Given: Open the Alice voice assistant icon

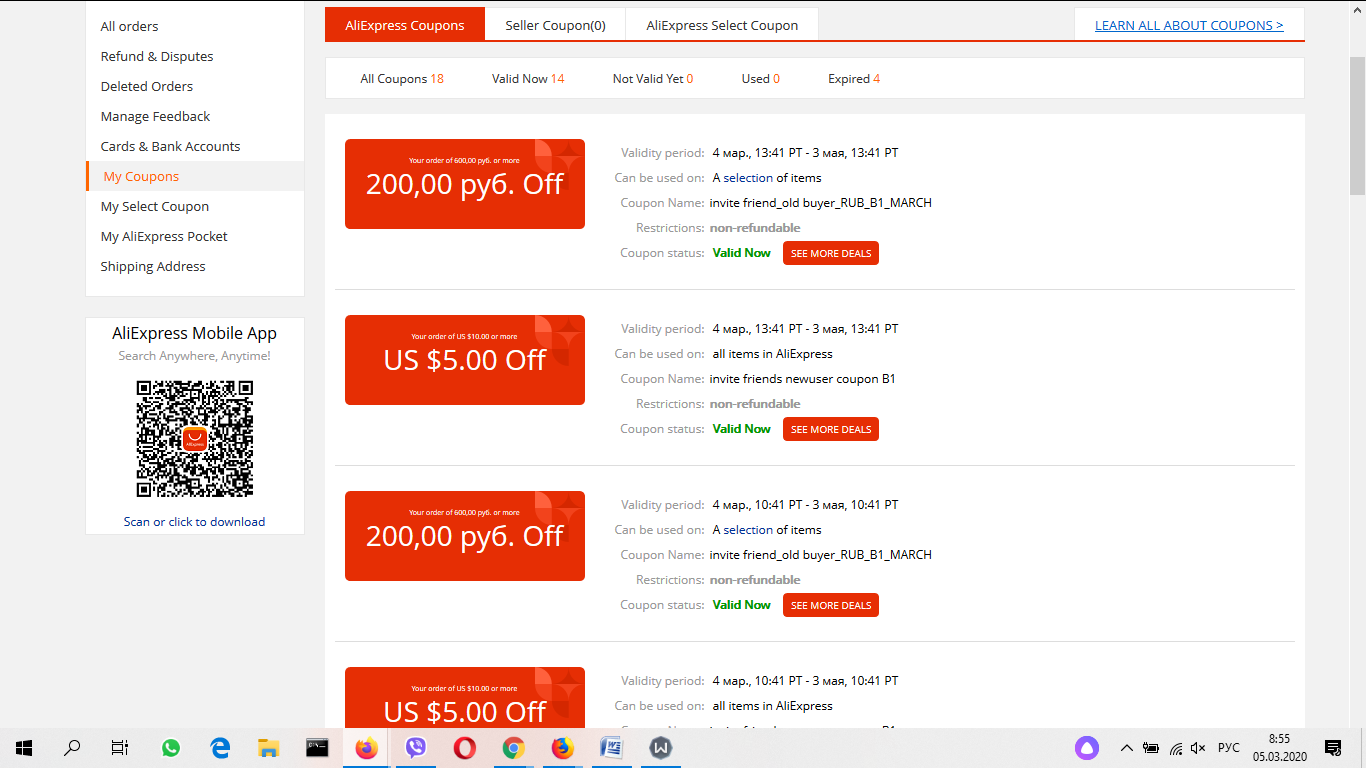Looking at the screenshot, I should (1087, 748).
